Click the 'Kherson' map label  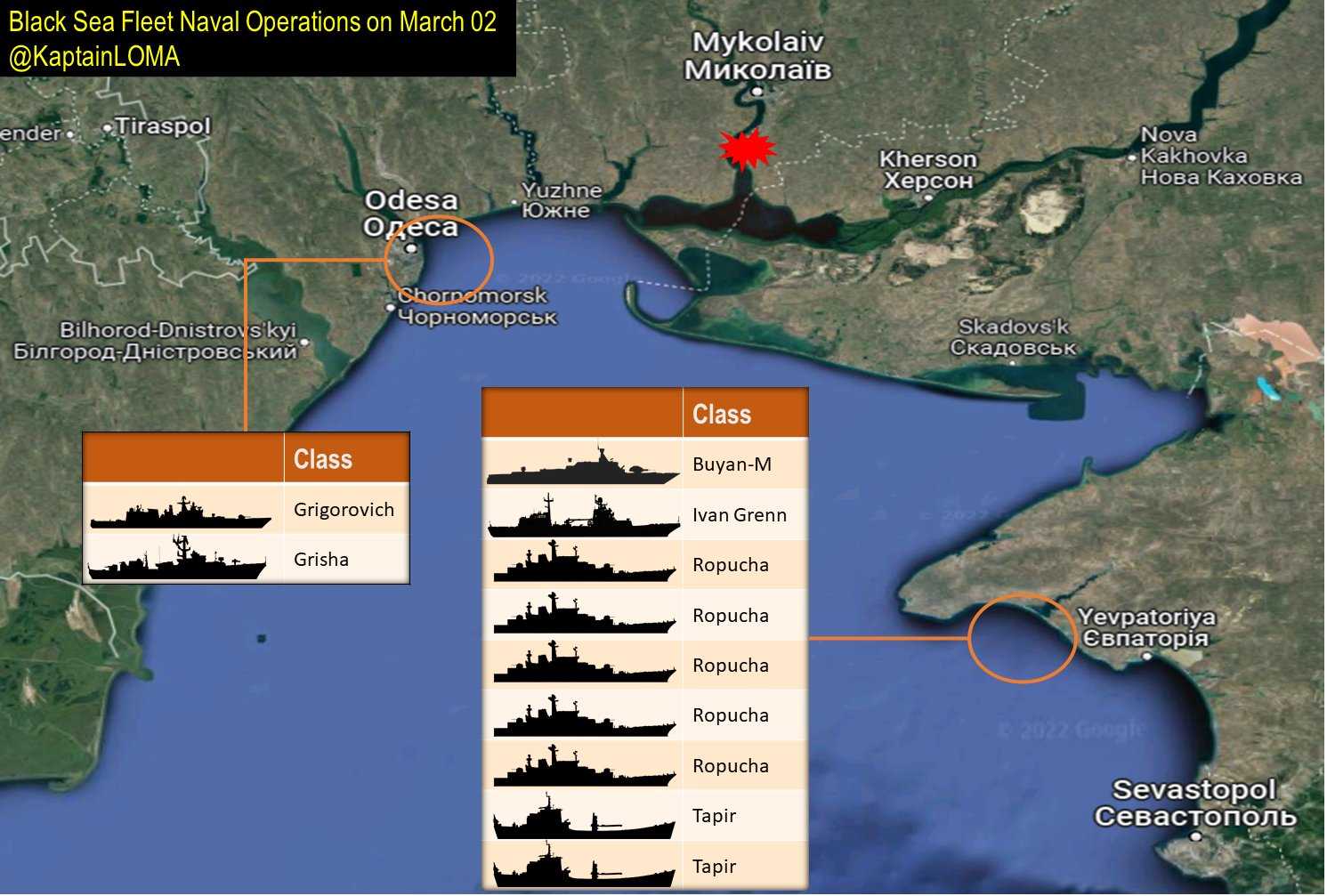[928, 159]
